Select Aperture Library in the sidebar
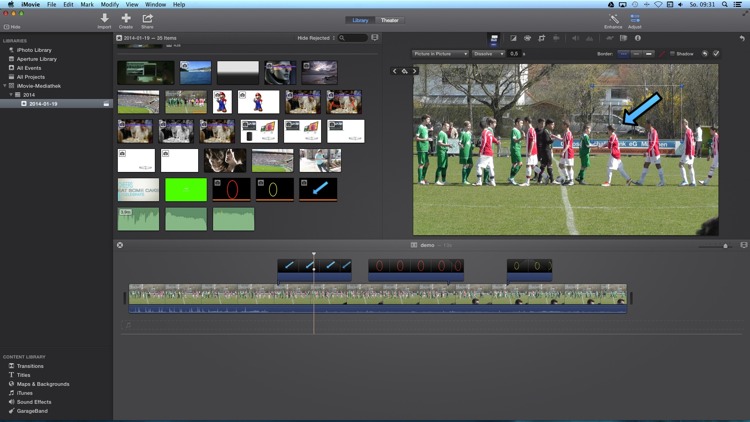 click(x=36, y=59)
